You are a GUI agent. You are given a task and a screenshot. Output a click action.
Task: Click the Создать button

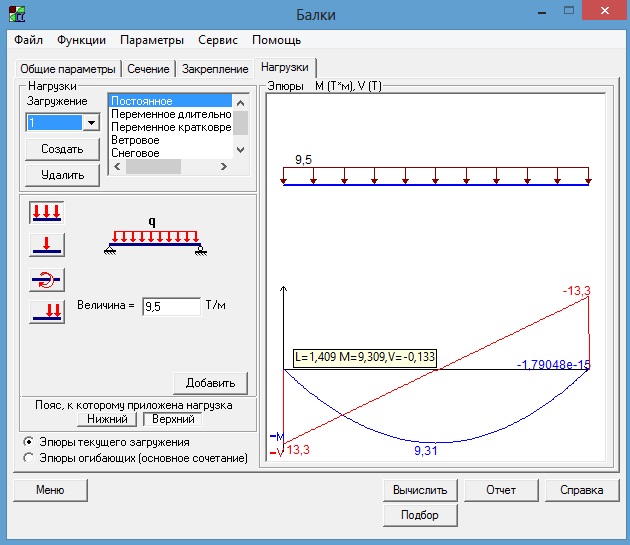click(62, 149)
